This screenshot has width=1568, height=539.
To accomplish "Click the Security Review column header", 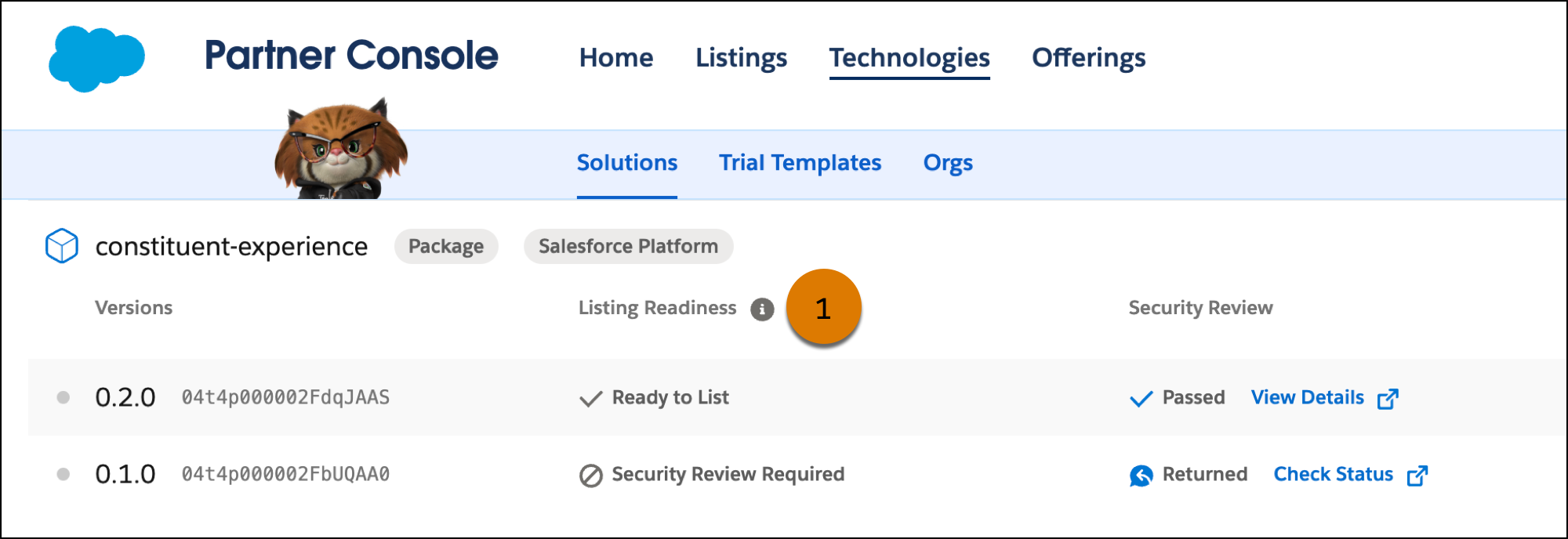I will 1200,308.
